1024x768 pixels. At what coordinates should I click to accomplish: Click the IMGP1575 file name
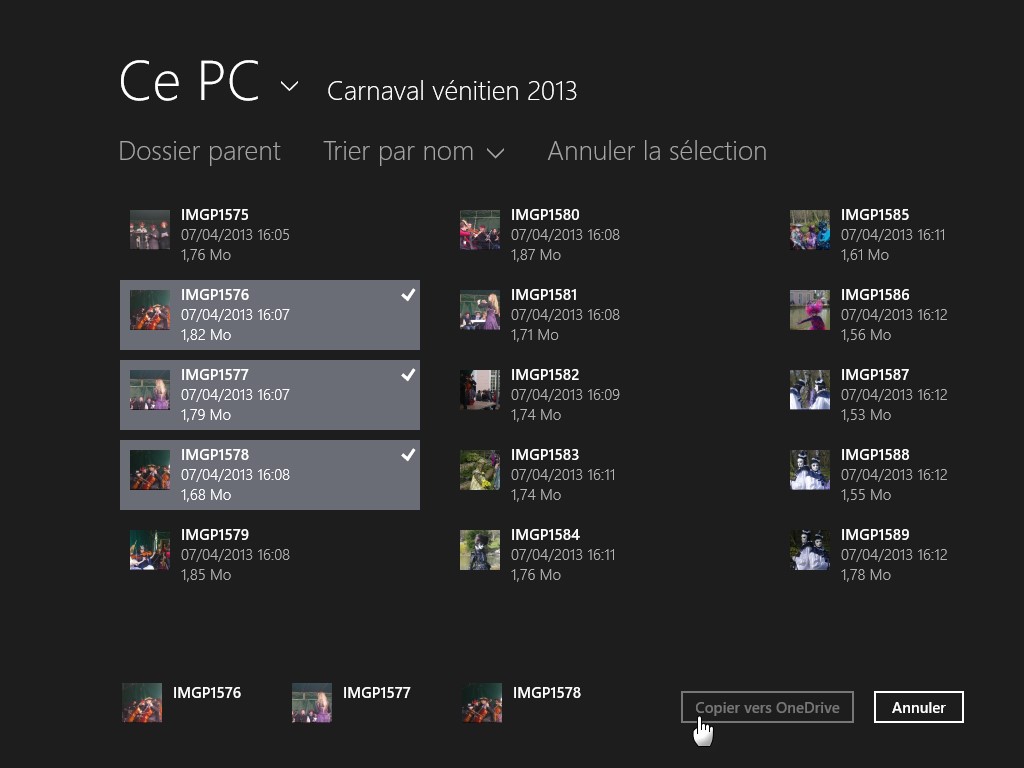coord(215,215)
